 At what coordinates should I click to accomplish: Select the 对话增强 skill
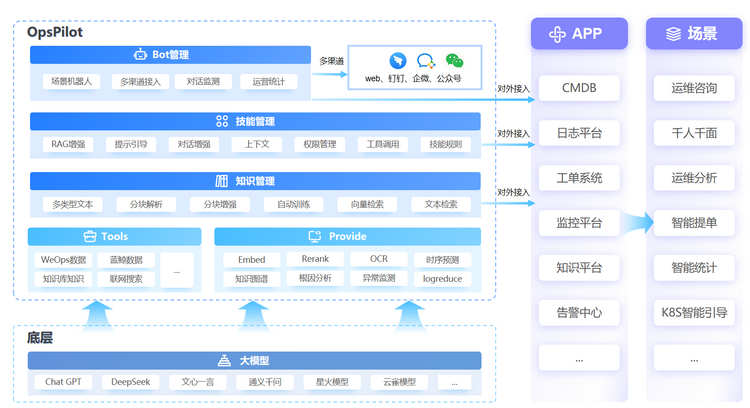[194, 144]
